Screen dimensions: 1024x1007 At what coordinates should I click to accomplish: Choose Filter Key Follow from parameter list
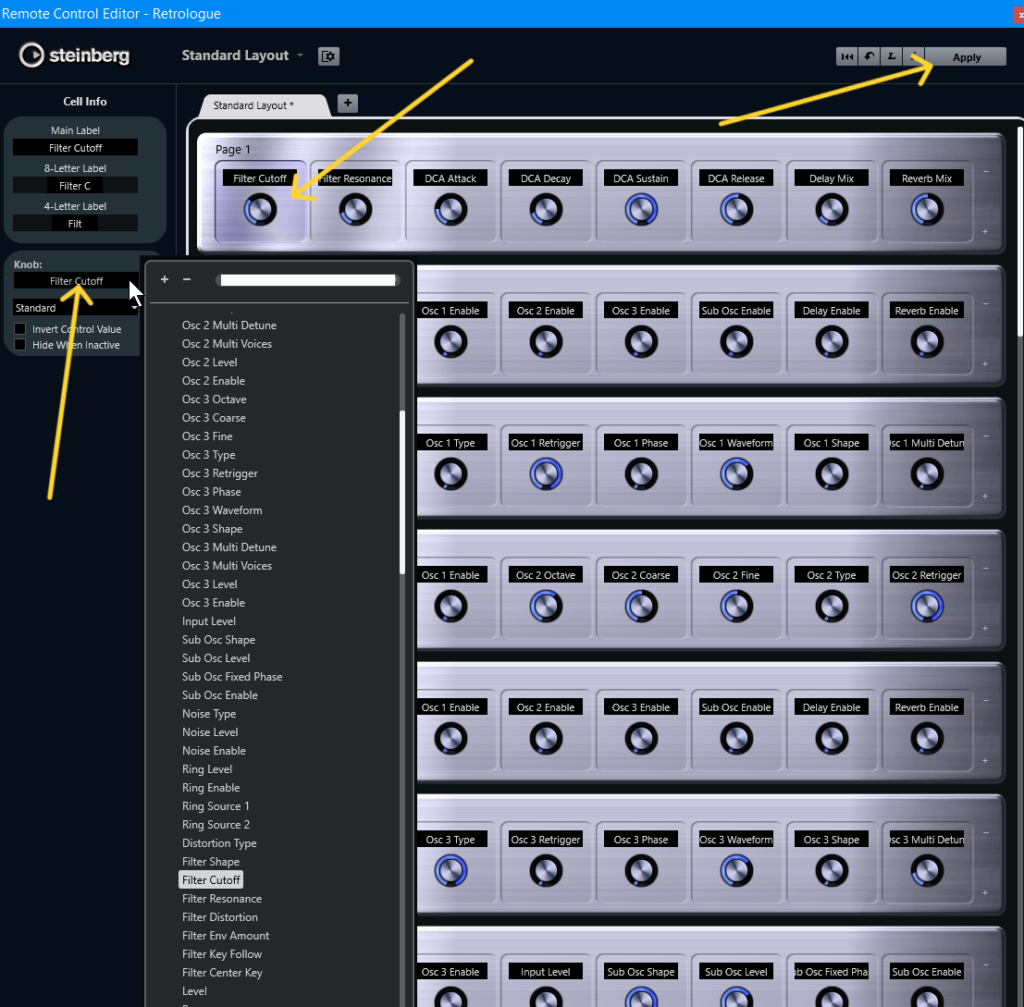click(x=222, y=954)
